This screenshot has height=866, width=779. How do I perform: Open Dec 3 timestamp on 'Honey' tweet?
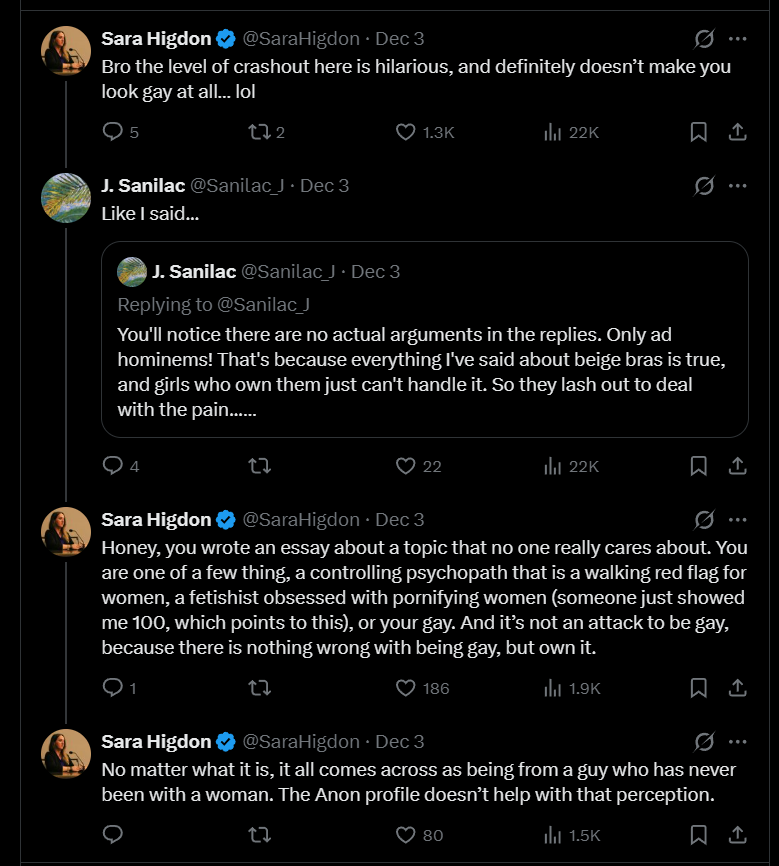(x=399, y=519)
